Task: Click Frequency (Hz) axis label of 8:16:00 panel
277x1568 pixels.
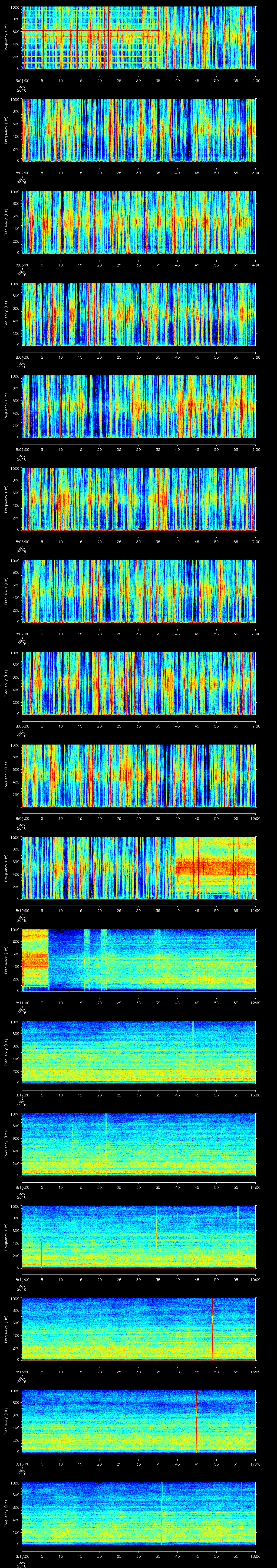Action: pos(6,1421)
